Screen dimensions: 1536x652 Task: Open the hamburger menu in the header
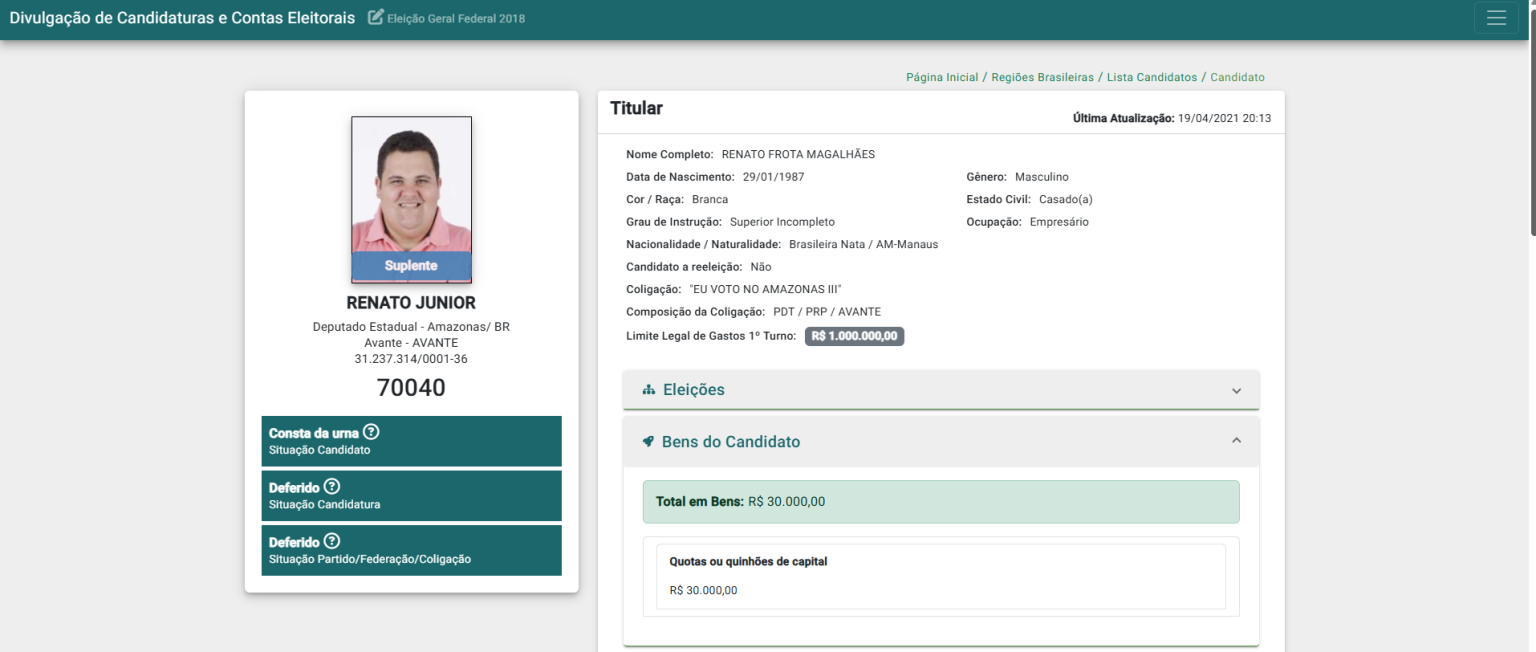coord(1496,18)
